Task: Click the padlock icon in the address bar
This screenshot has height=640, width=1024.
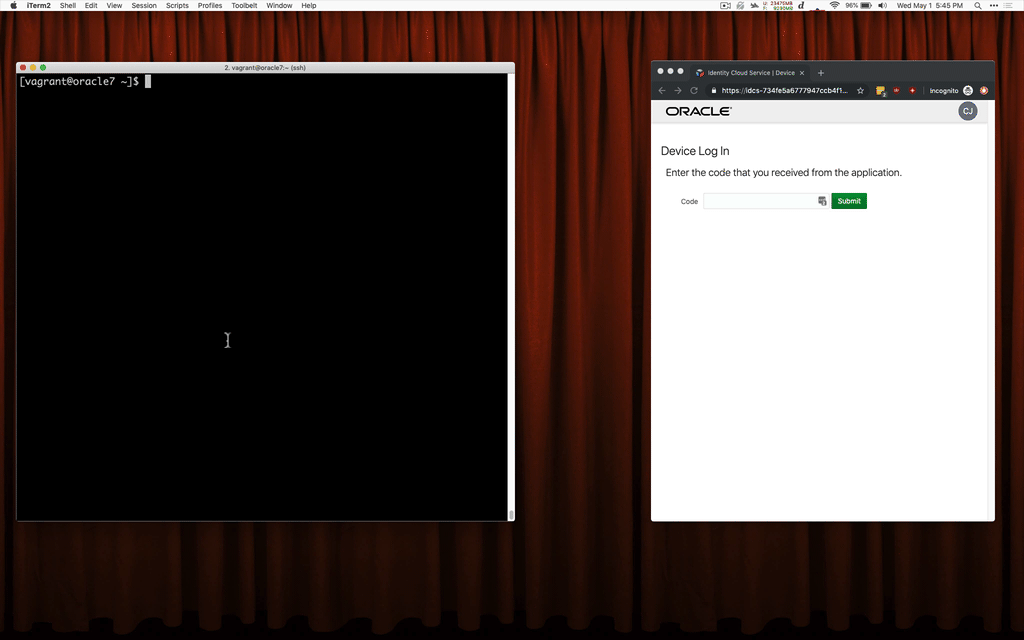Action: click(x=714, y=91)
